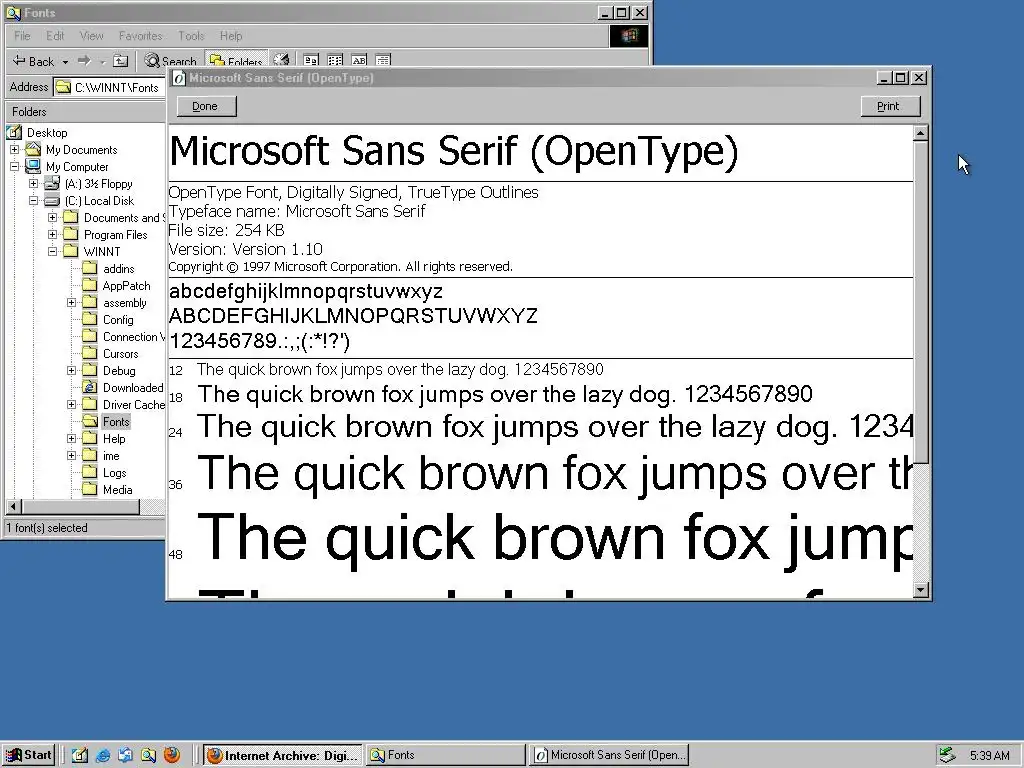Click Back arrow in Fonts window toolbar

tap(33, 61)
